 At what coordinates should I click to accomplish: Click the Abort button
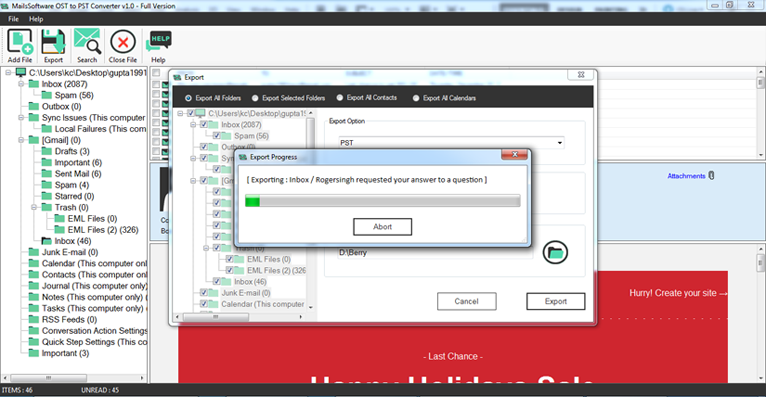(x=383, y=227)
